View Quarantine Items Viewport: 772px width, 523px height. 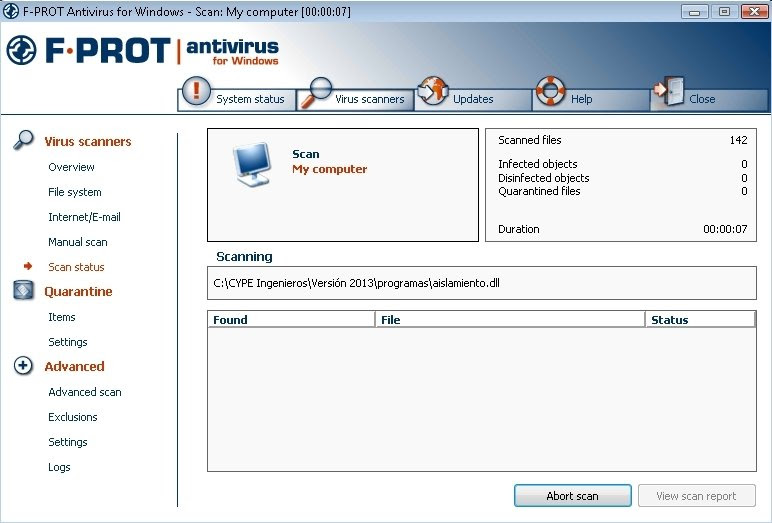tap(62, 317)
